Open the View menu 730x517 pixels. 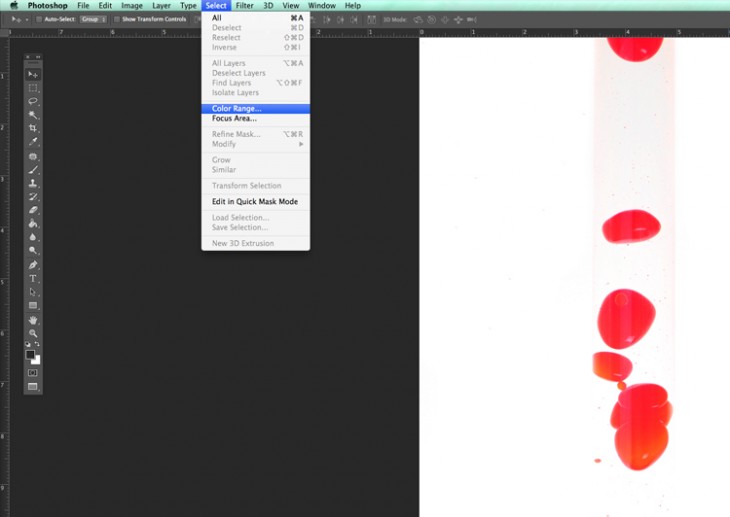[291, 6]
